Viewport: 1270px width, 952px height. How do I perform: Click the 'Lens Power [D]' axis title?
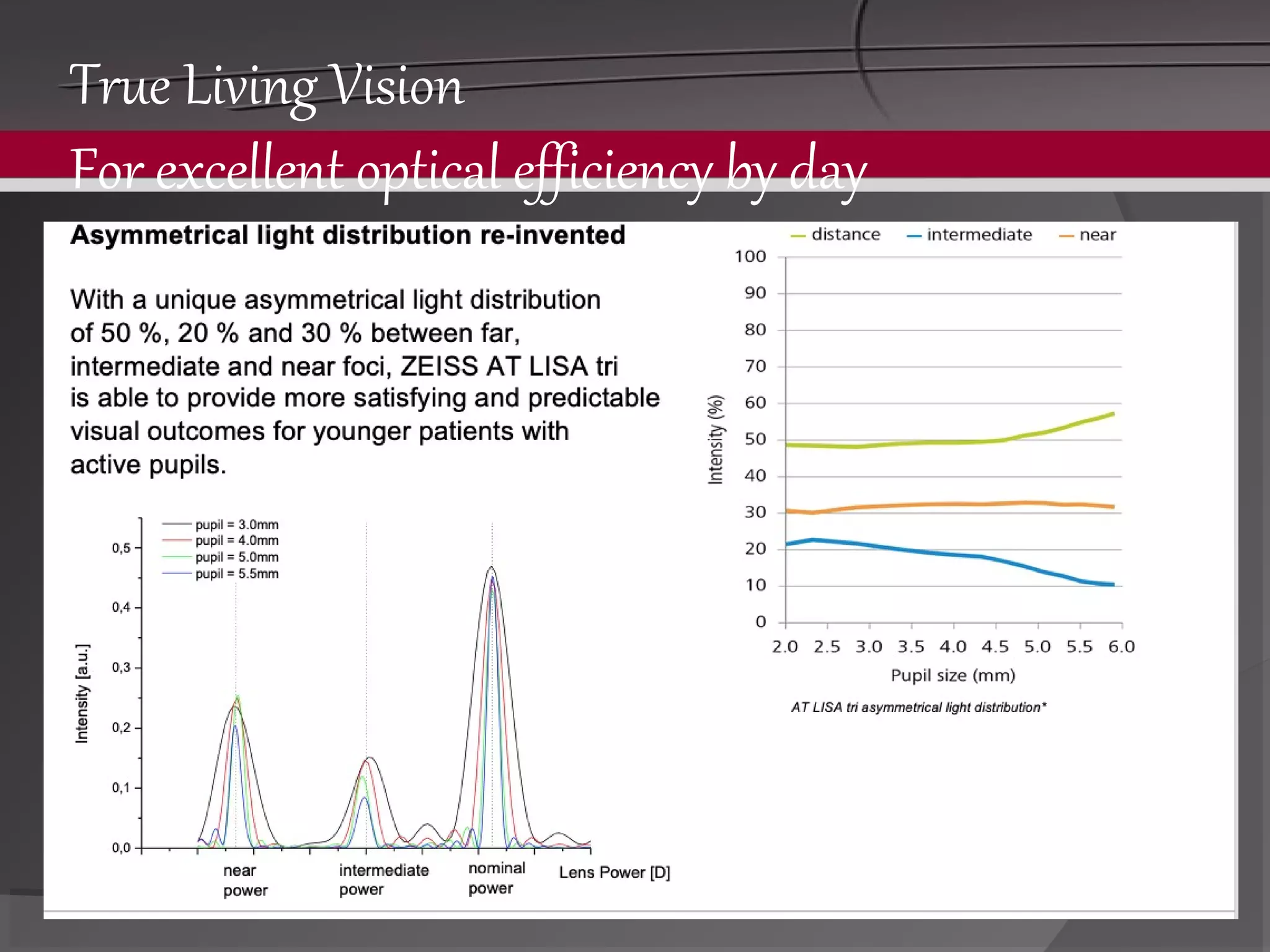(x=614, y=873)
